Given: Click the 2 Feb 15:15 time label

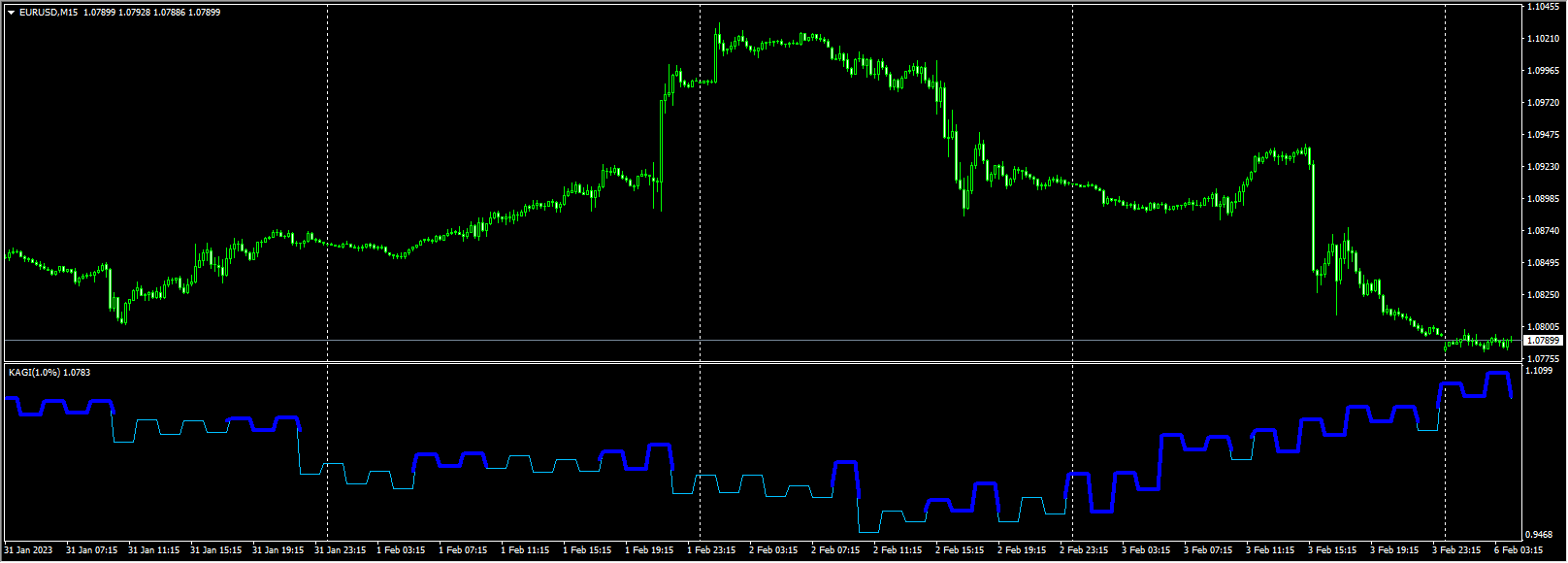Looking at the screenshot, I should point(960,550).
